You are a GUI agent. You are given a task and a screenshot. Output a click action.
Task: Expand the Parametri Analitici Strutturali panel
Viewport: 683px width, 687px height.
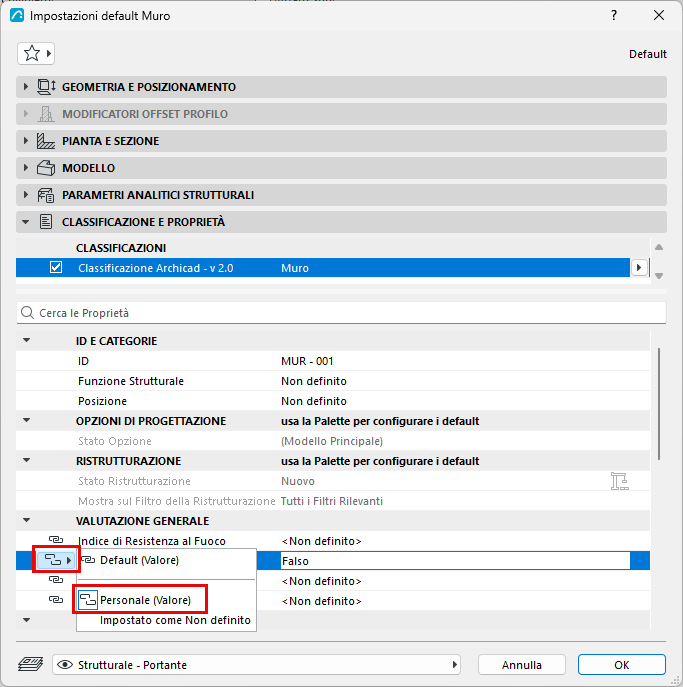(25, 195)
